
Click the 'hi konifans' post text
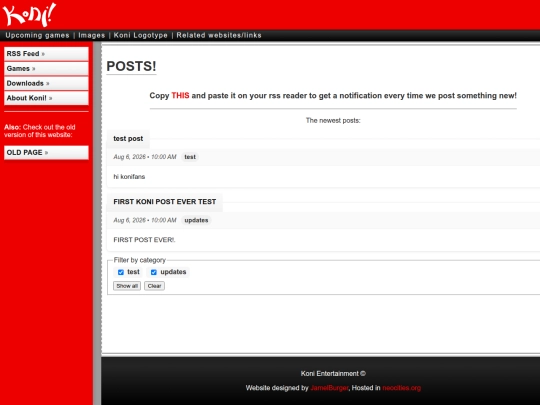[x=129, y=177]
